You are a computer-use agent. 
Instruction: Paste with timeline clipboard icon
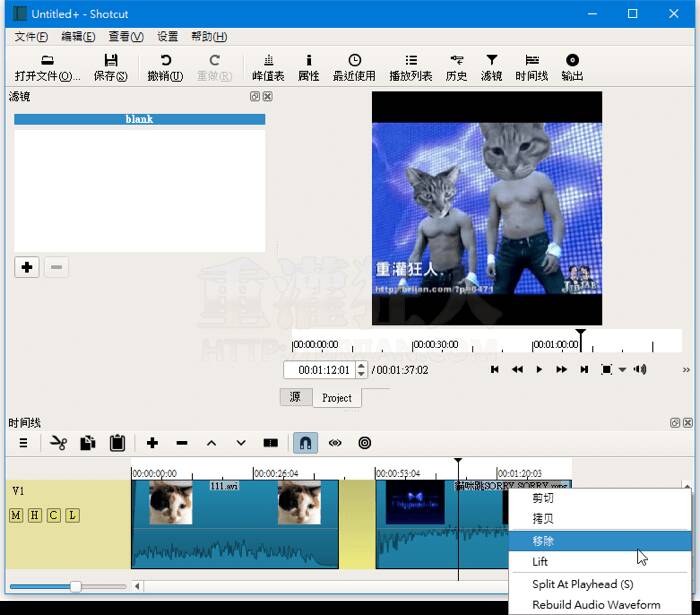(117, 443)
